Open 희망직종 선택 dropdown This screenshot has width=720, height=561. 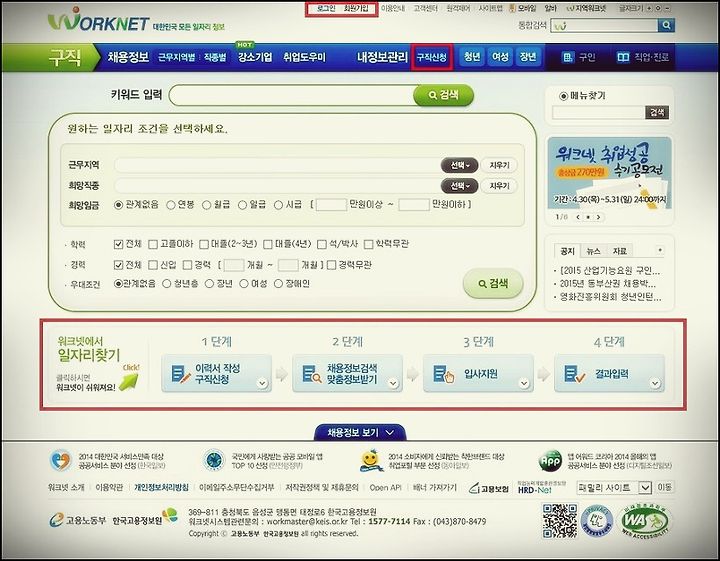click(459, 186)
